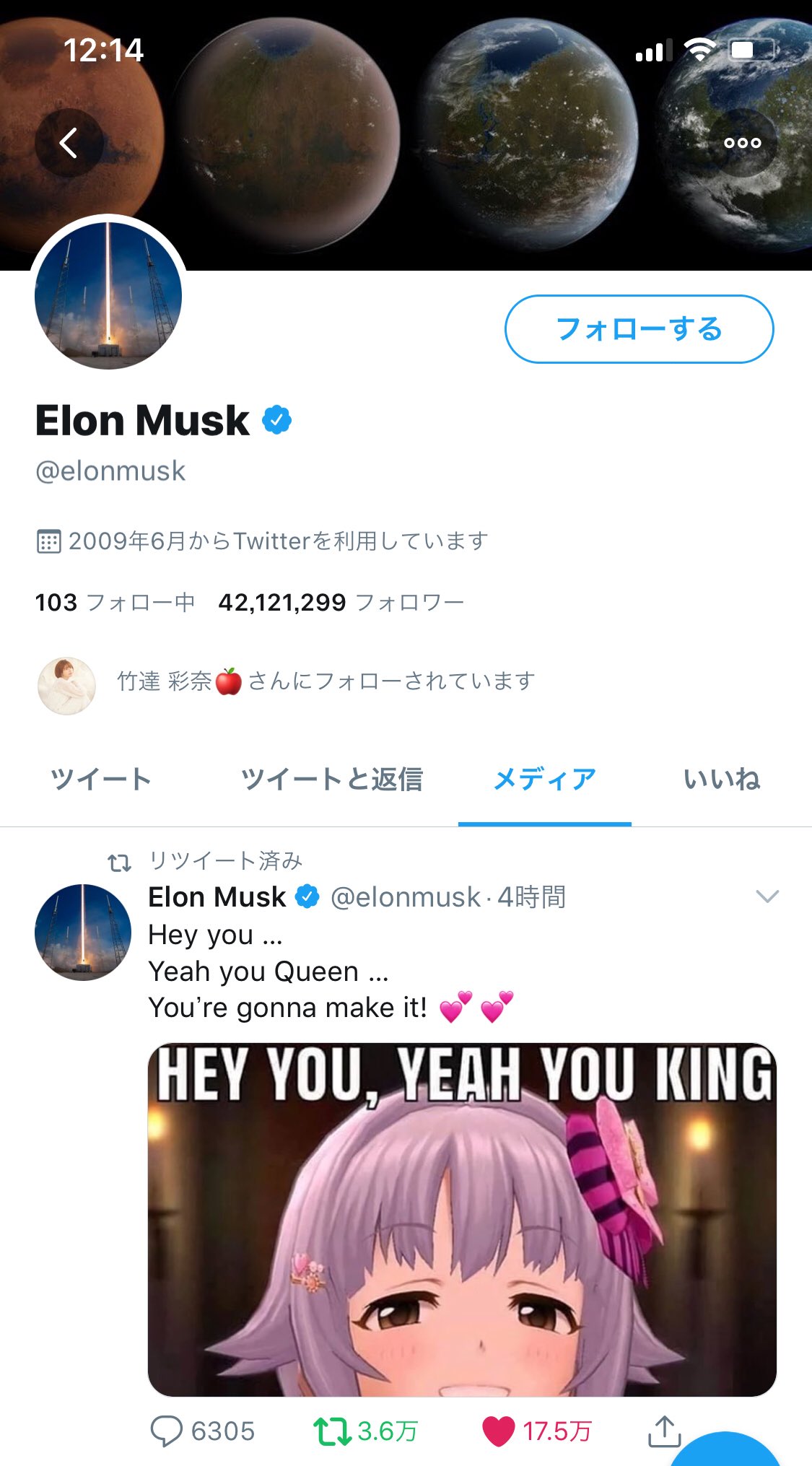Tap the blue compose tweet floating button
Viewport: 812px width, 1466px height.
[x=729, y=1451]
